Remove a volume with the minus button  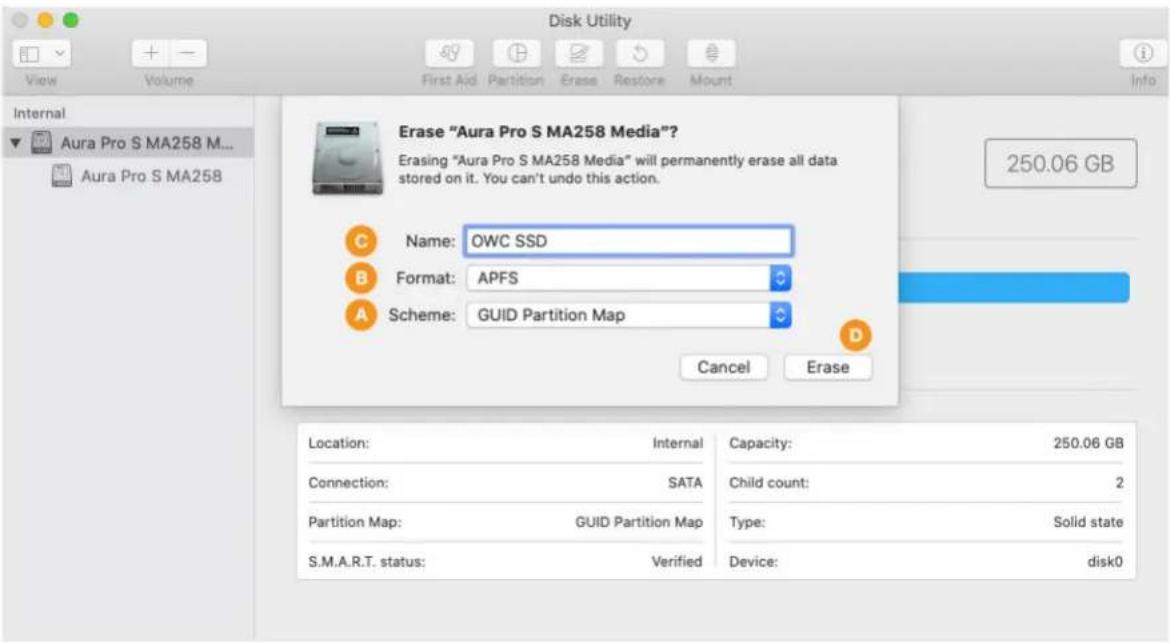[x=188, y=54]
